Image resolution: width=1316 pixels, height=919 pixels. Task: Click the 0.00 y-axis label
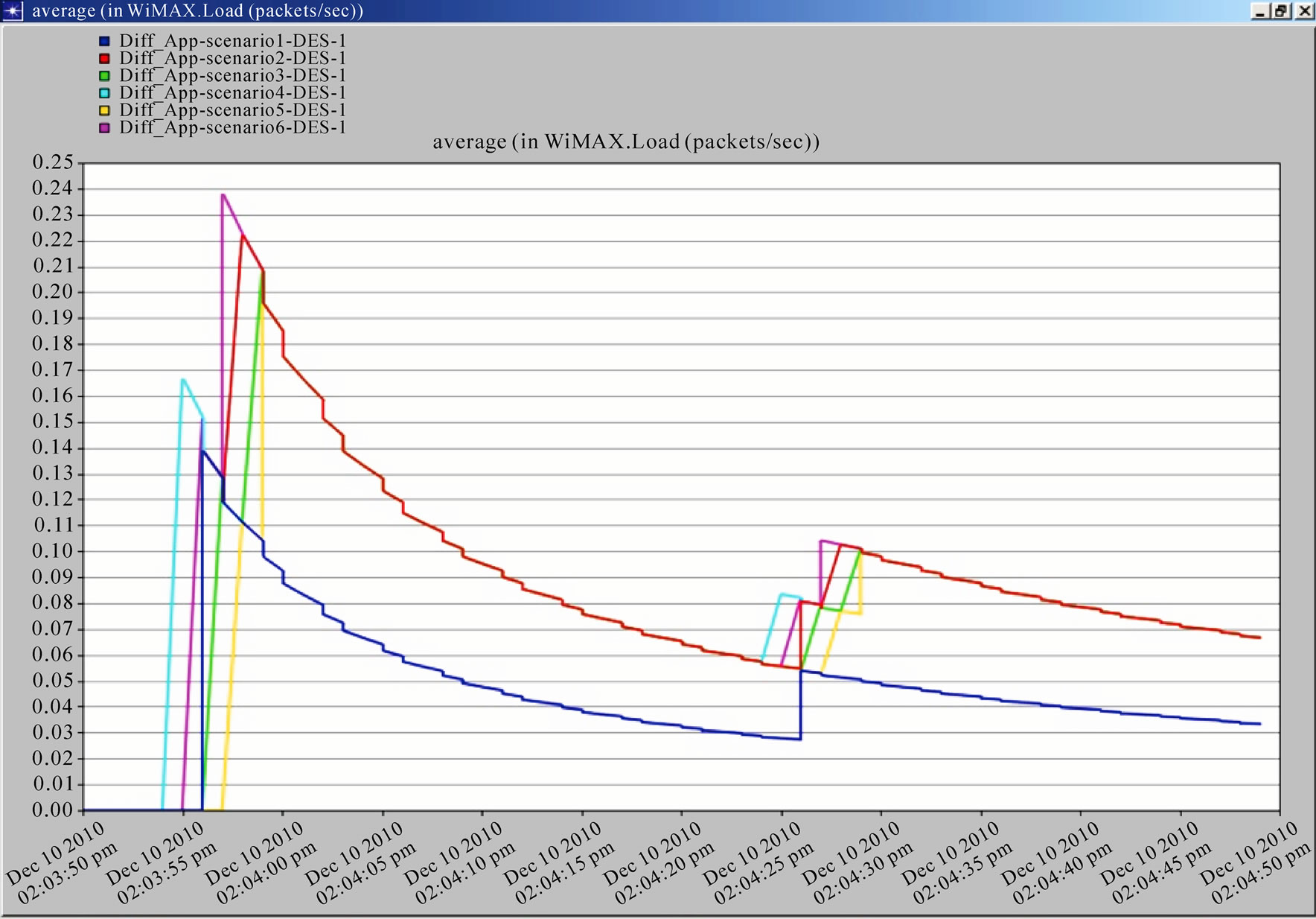coord(53,810)
